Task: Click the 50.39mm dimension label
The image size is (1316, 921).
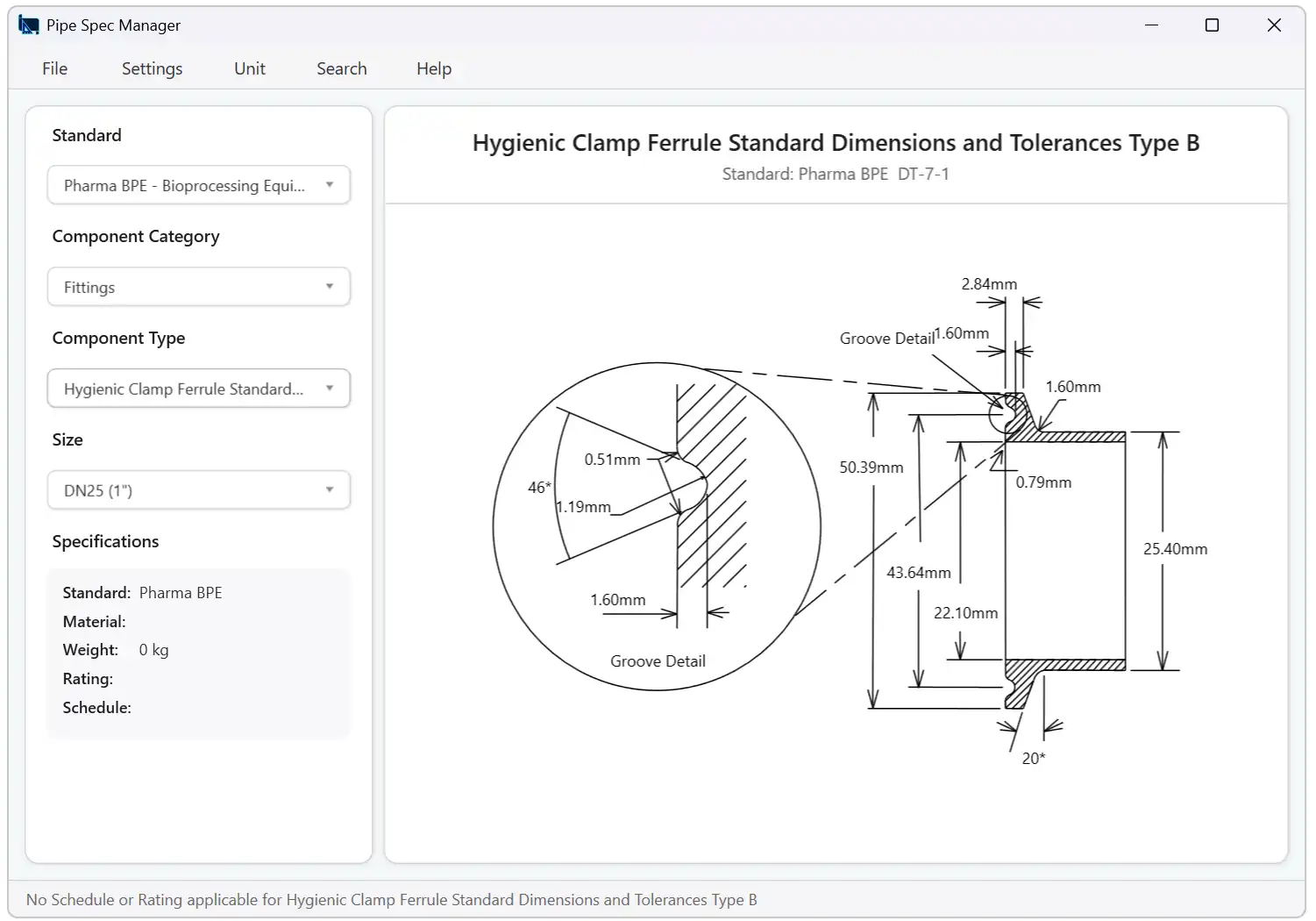Action: [x=871, y=468]
